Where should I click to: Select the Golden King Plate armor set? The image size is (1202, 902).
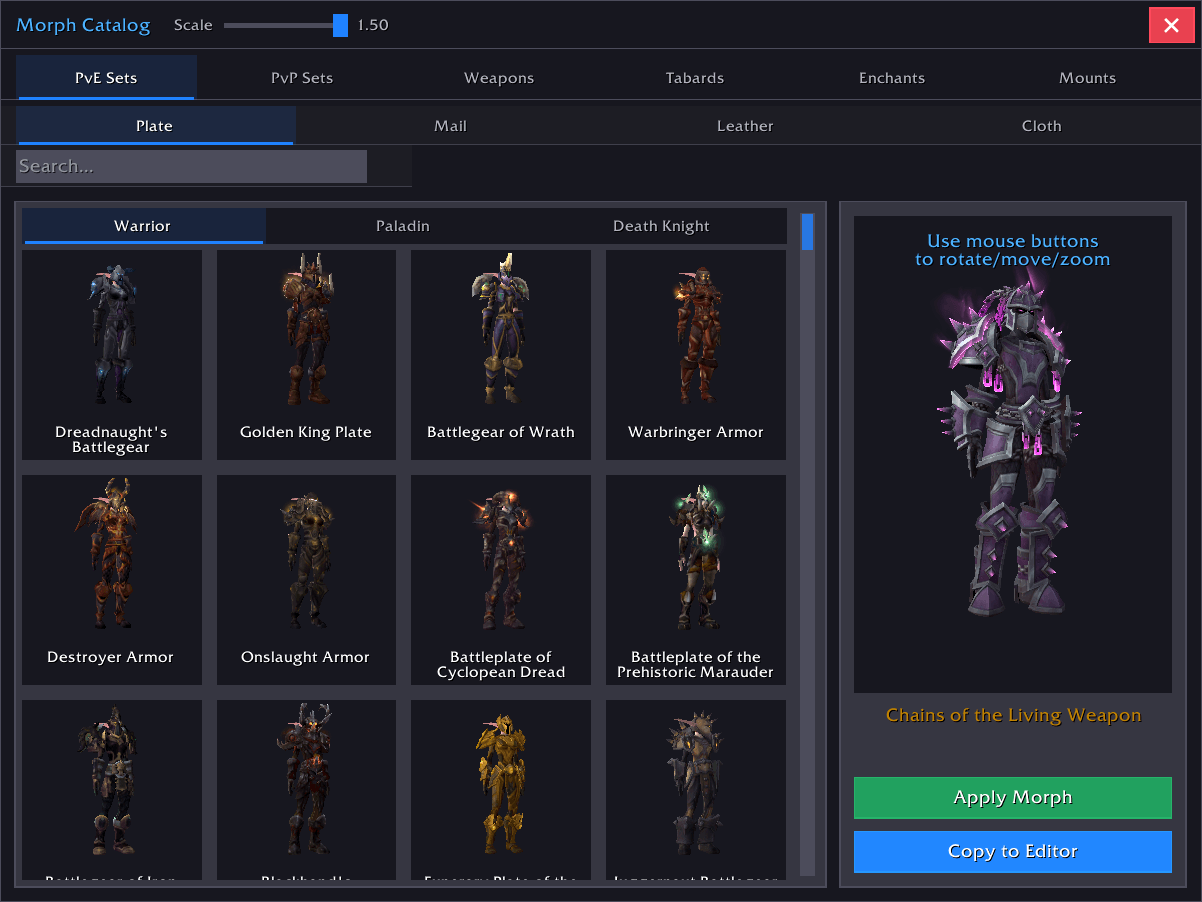tap(306, 354)
